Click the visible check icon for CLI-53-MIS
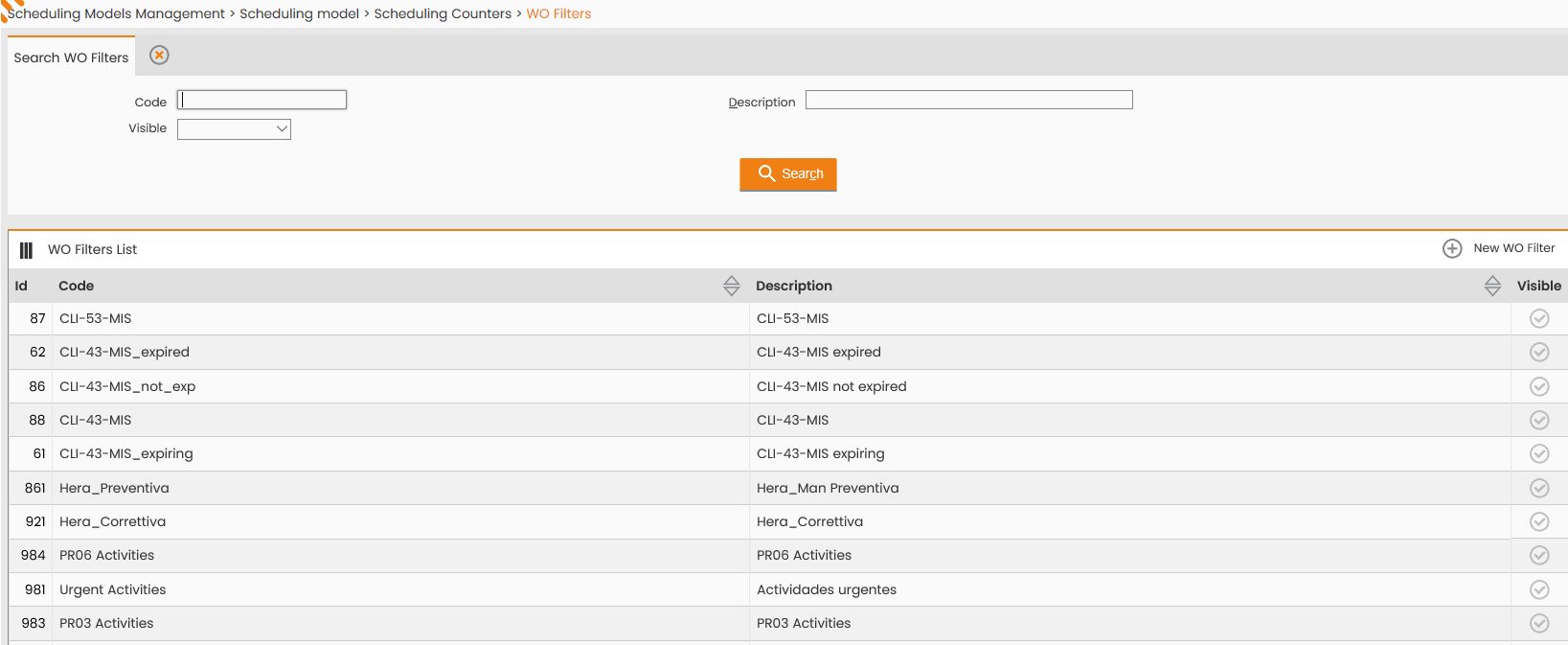Image resolution: width=1568 pixels, height=645 pixels. point(1539,318)
